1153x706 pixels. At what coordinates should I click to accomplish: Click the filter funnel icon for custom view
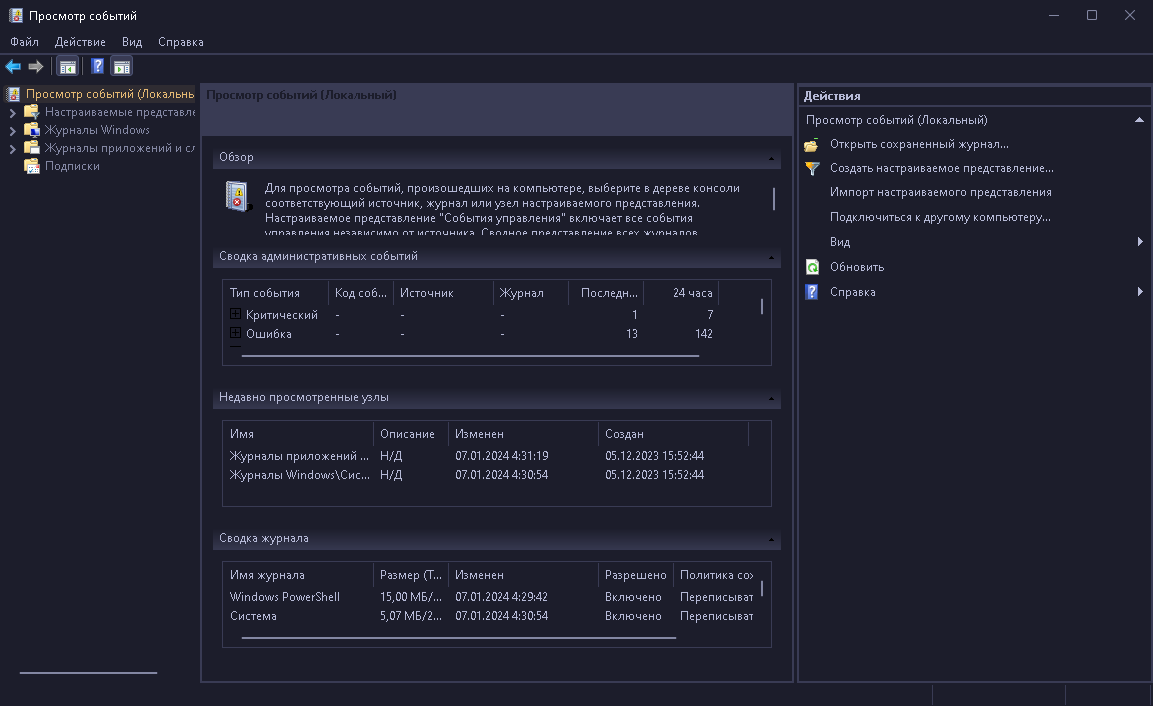(x=812, y=168)
